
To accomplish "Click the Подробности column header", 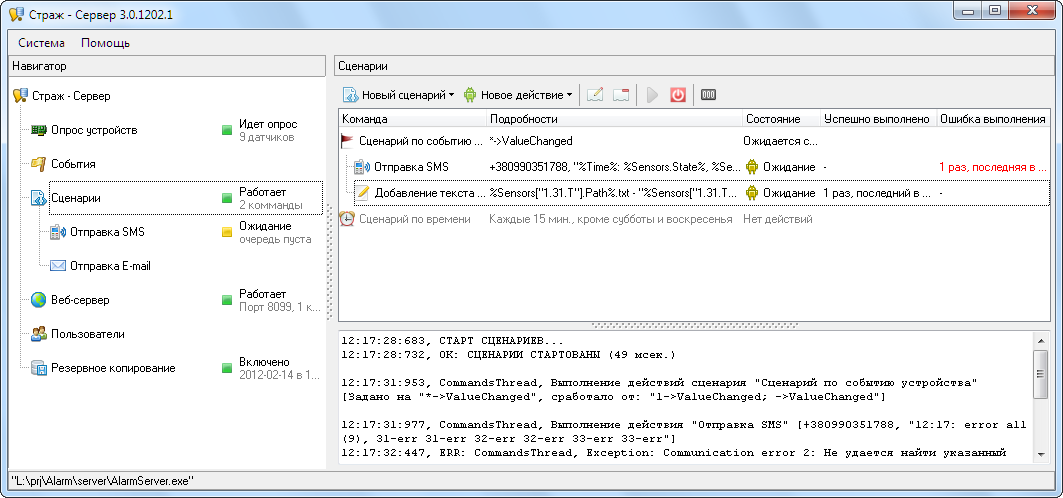I will tap(615, 119).
